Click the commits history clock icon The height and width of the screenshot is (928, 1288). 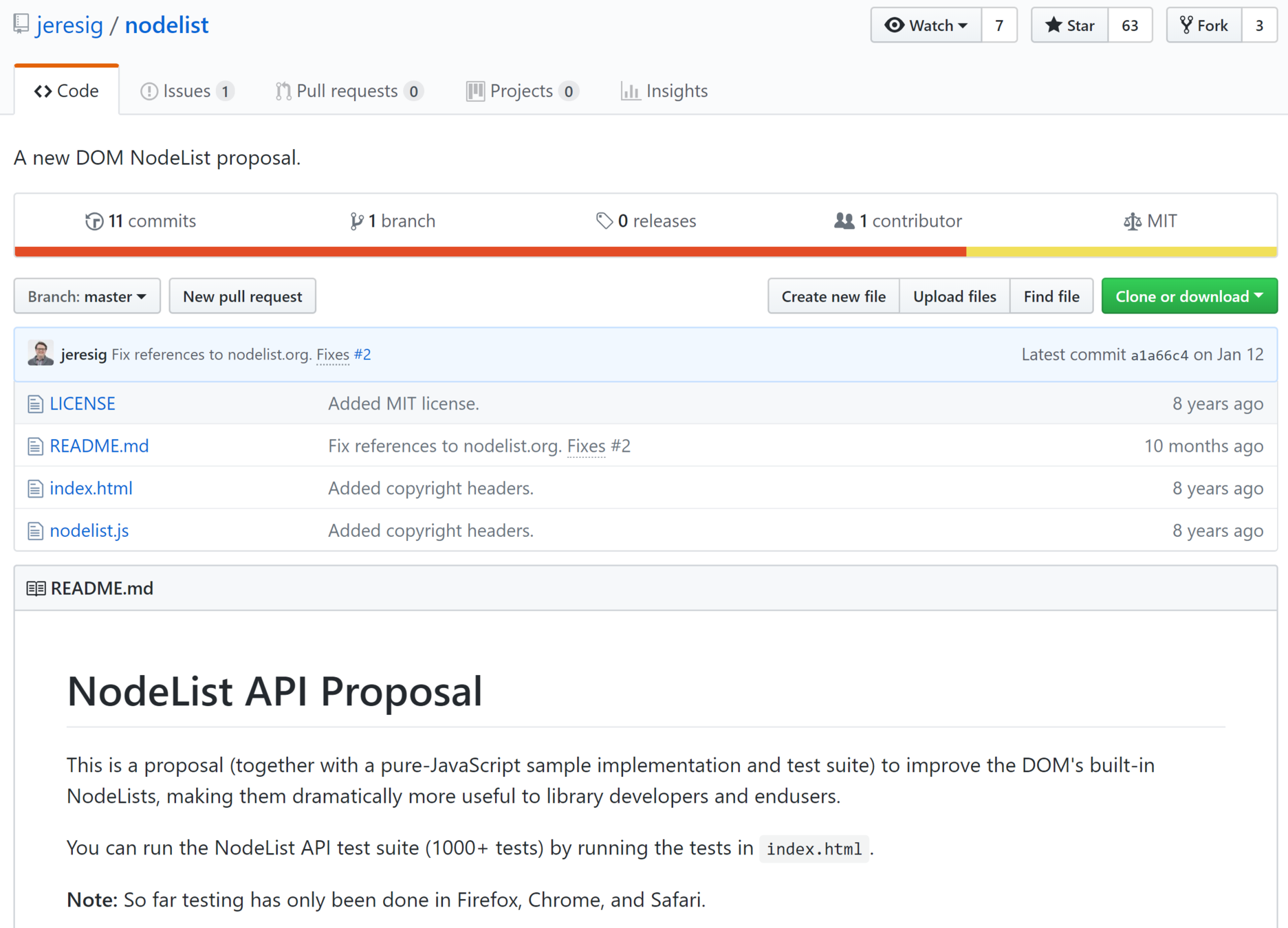(94, 221)
